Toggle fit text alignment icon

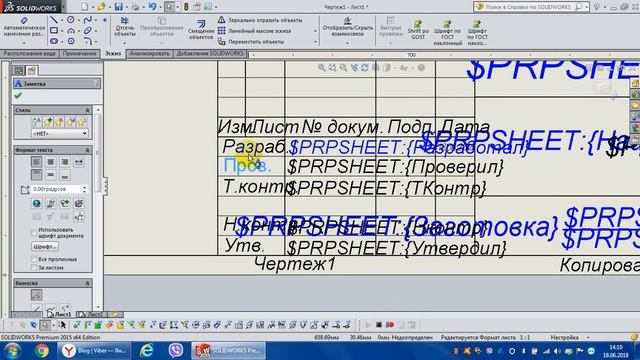79,162
